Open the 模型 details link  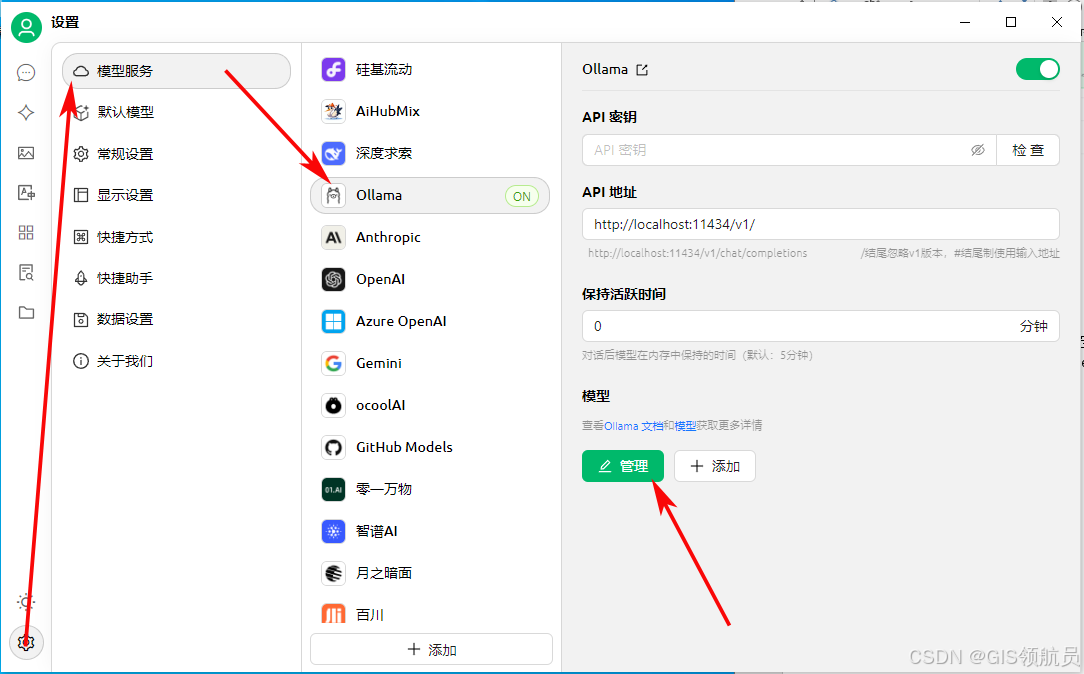685,426
